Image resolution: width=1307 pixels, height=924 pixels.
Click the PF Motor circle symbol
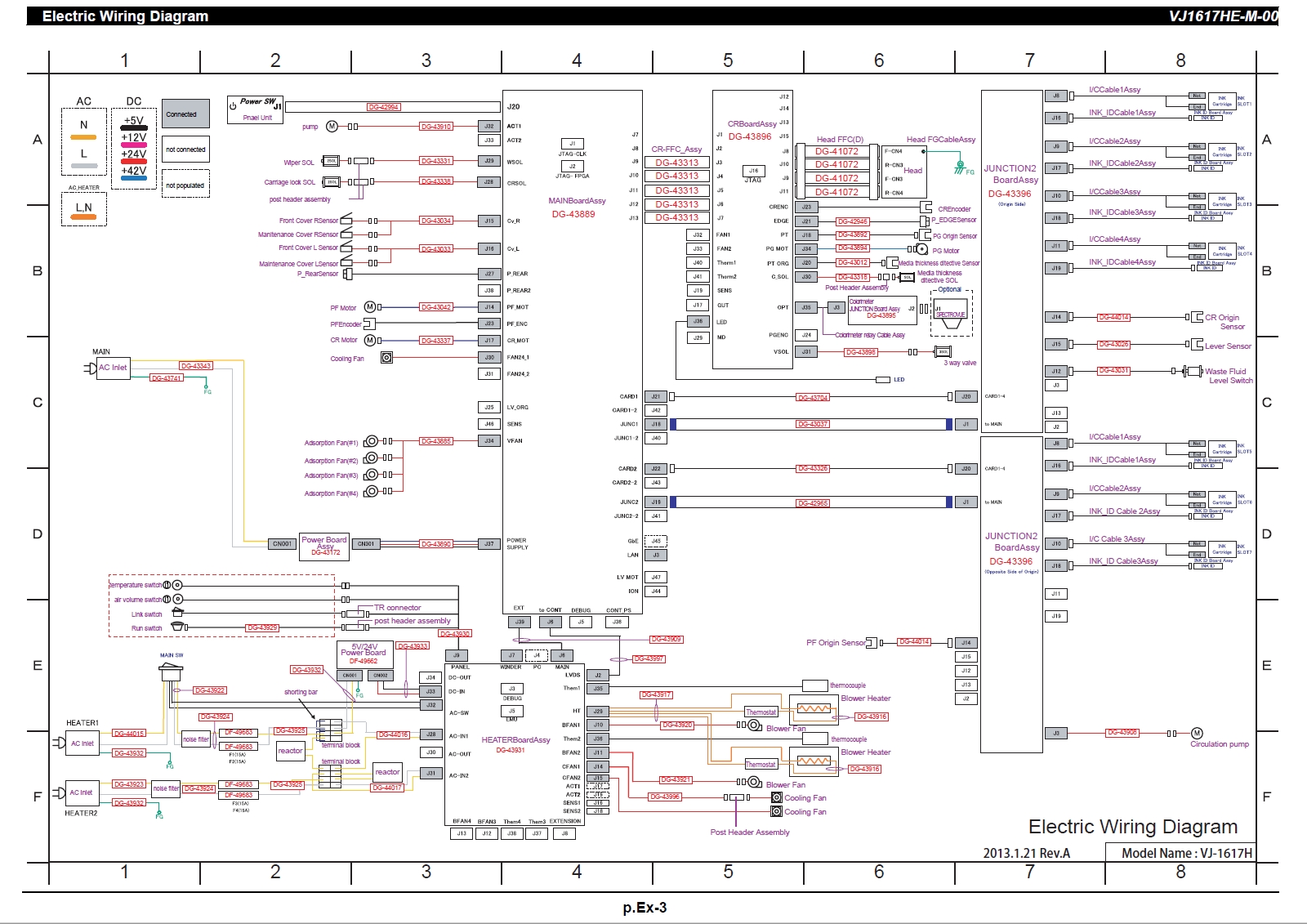370,307
